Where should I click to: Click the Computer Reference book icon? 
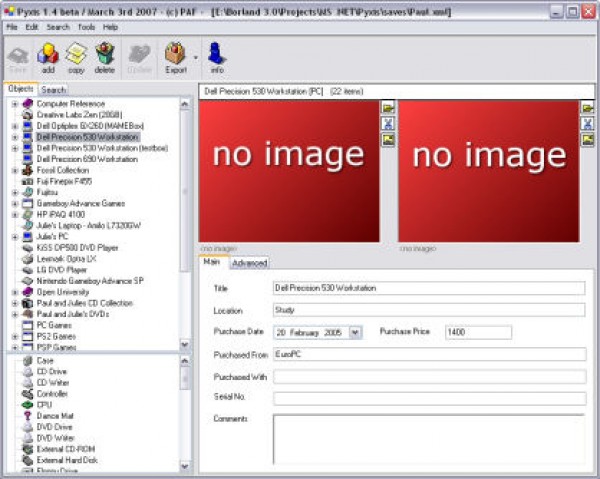28,103
